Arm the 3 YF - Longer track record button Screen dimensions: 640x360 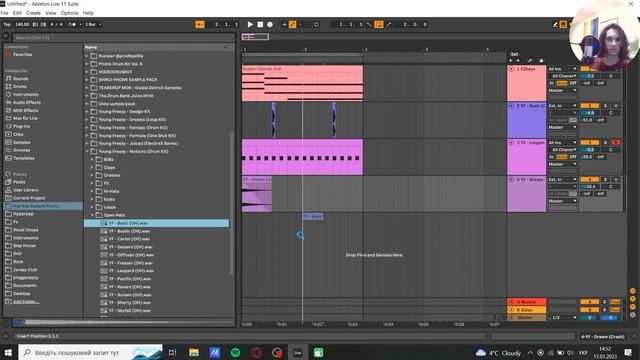click(616, 142)
